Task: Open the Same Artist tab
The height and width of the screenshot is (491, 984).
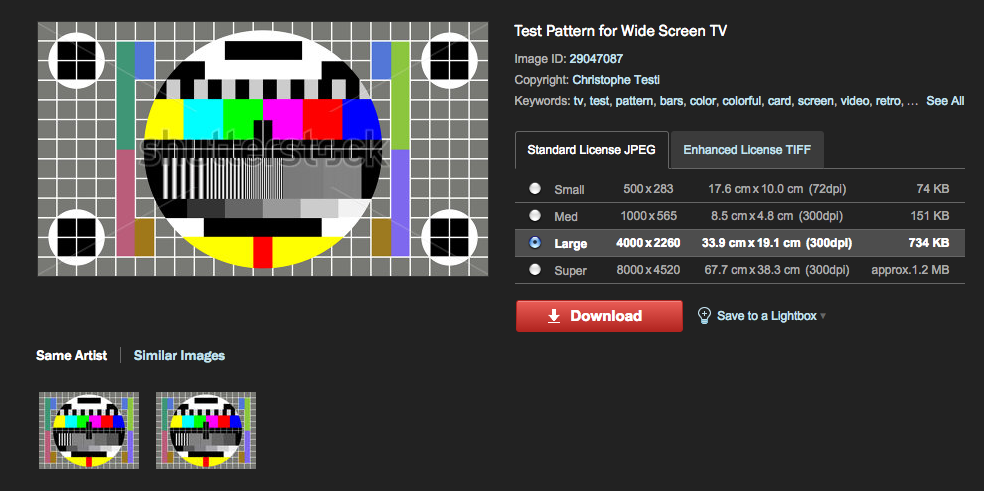Action: click(72, 355)
